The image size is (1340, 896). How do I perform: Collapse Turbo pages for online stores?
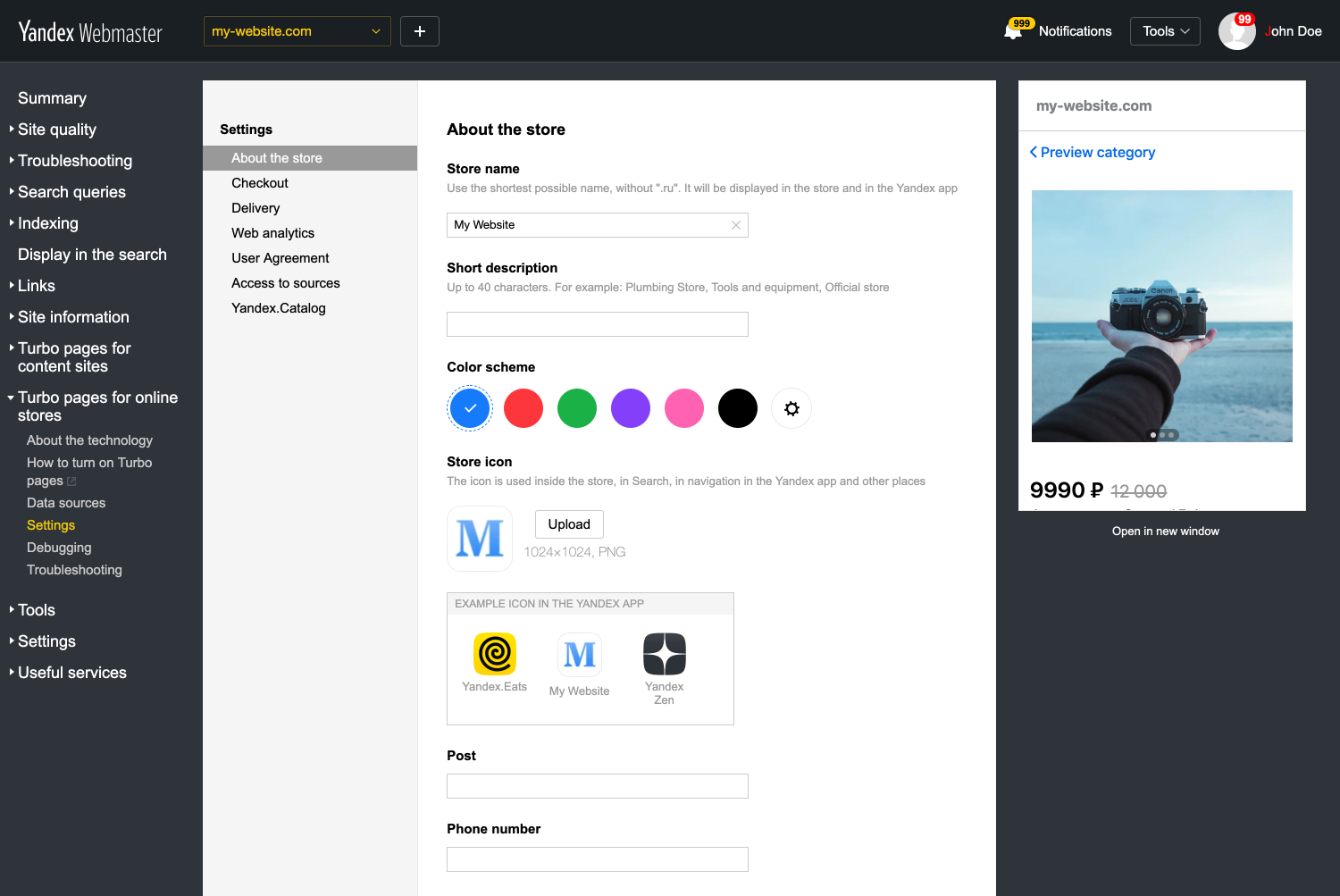tap(97, 406)
